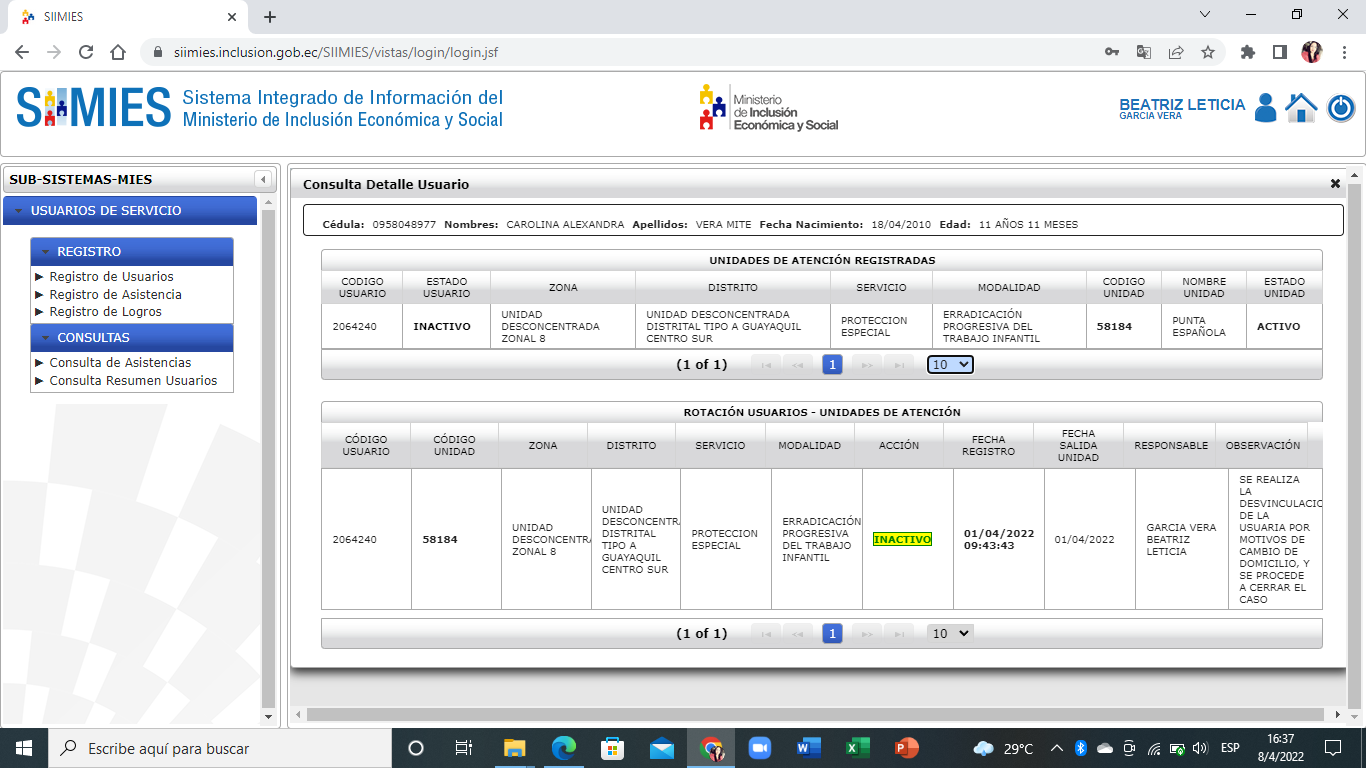Open Excel from the Windows taskbar

(857, 748)
